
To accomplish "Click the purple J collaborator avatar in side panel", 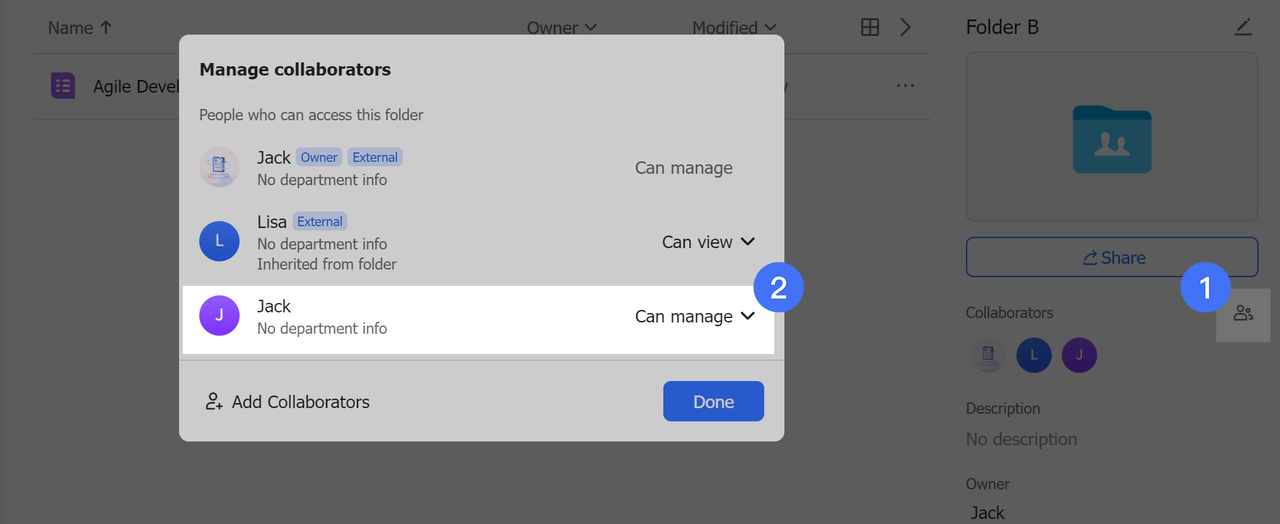I will point(1079,355).
